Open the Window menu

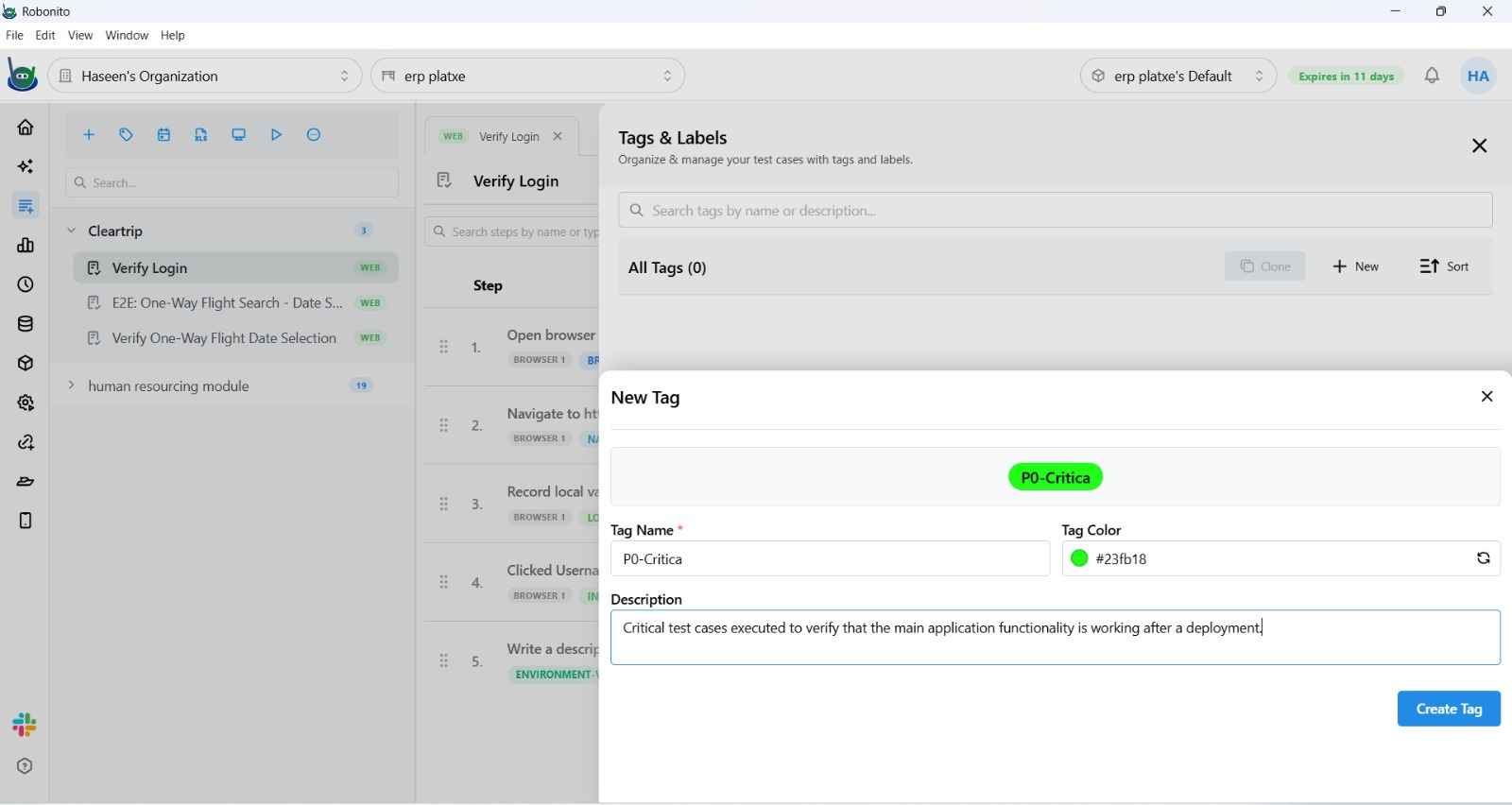click(127, 35)
